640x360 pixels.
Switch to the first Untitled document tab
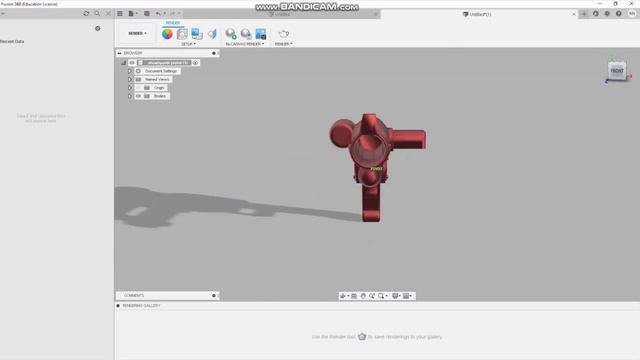click(x=280, y=14)
